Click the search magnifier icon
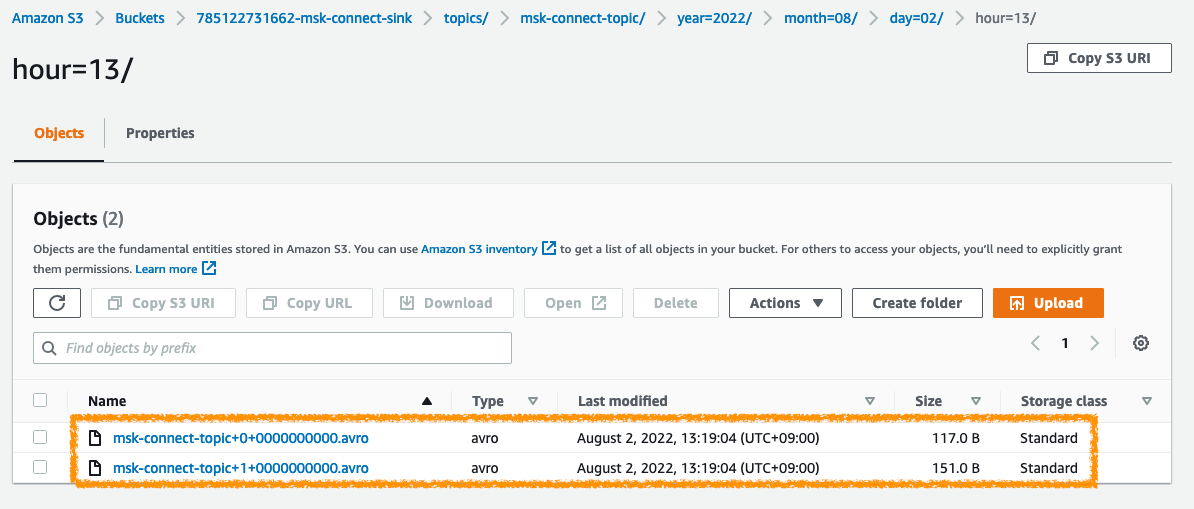 pos(49,348)
